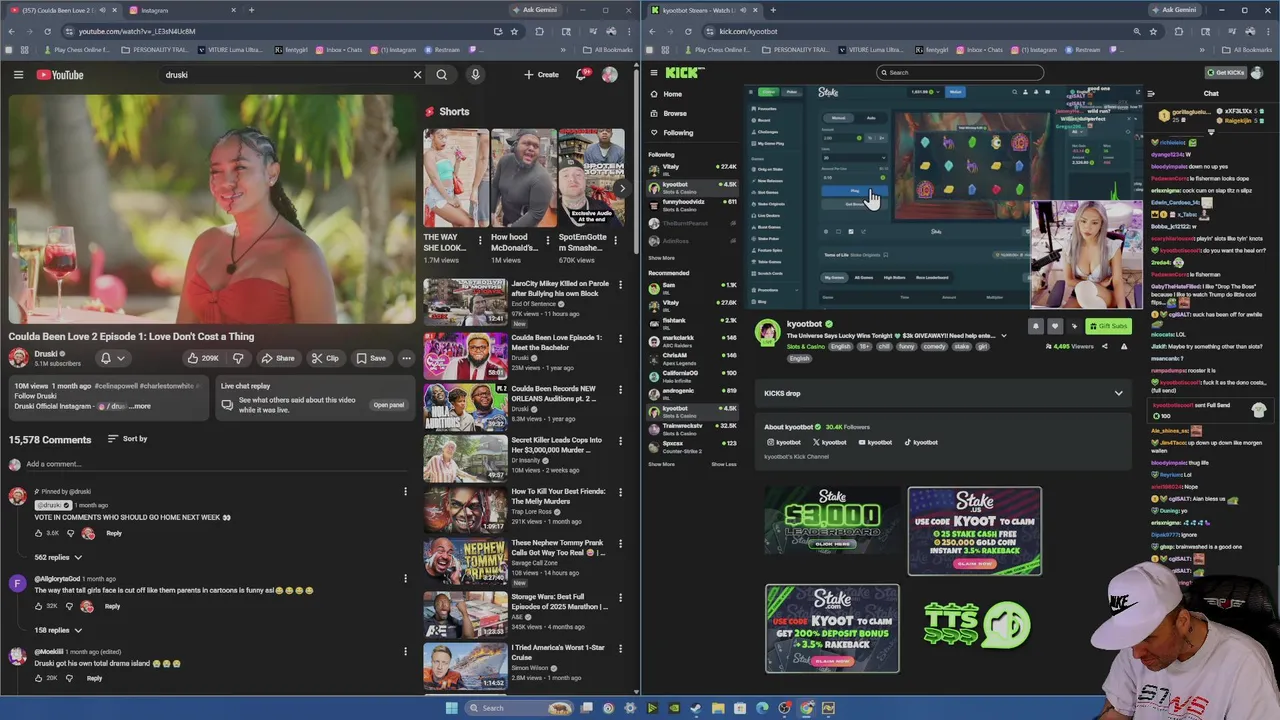Open kyootbot Instagram link
The image size is (1280, 720).
coord(784,442)
